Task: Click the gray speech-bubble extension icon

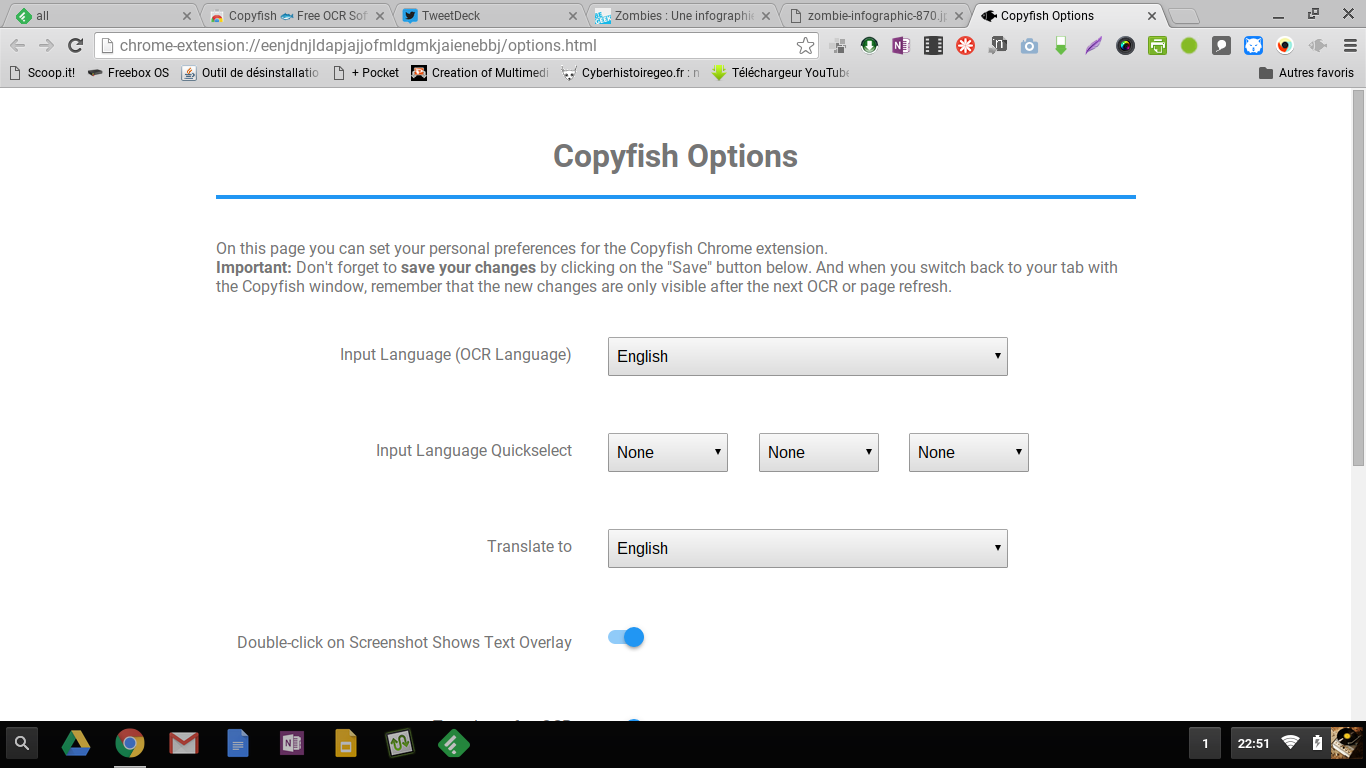Action: 1221,45
